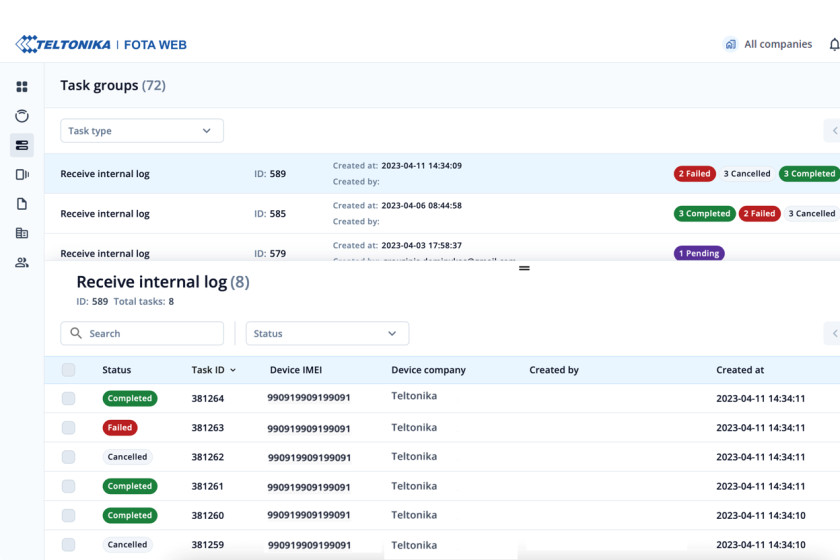Click the Device company column header
This screenshot has width=840, height=560.
tap(429, 370)
